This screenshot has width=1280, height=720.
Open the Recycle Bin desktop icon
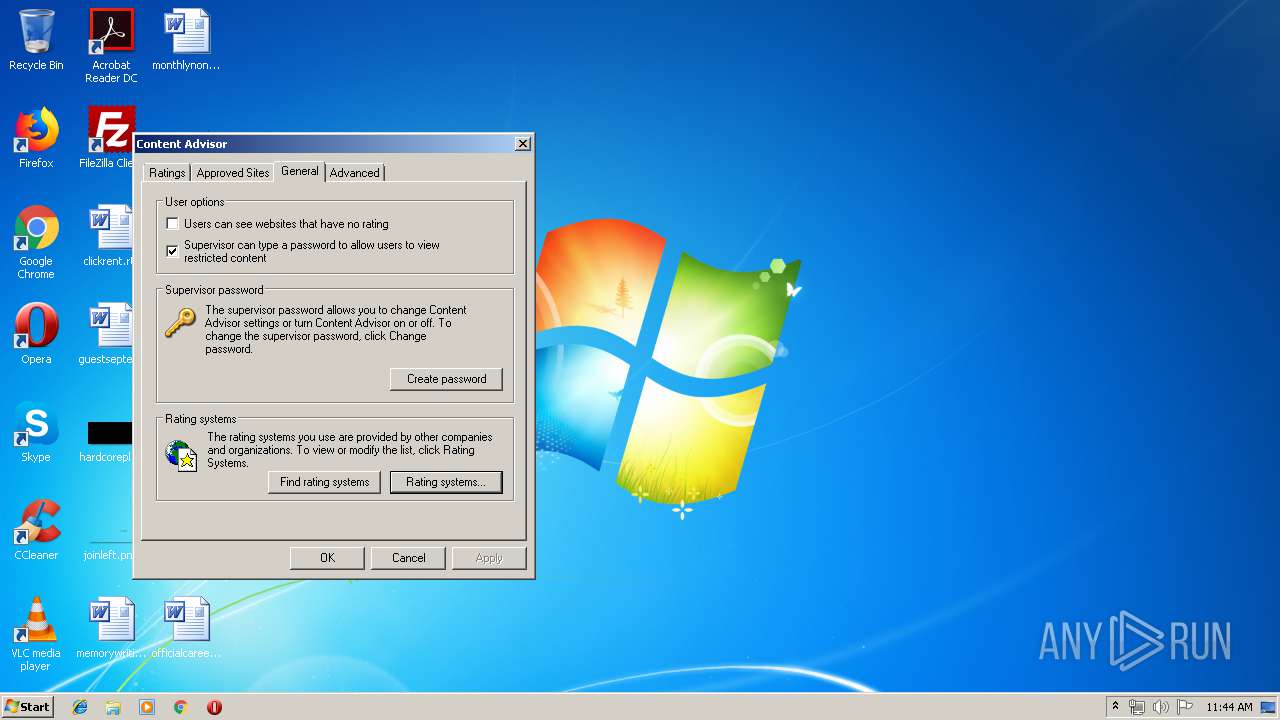(36, 40)
